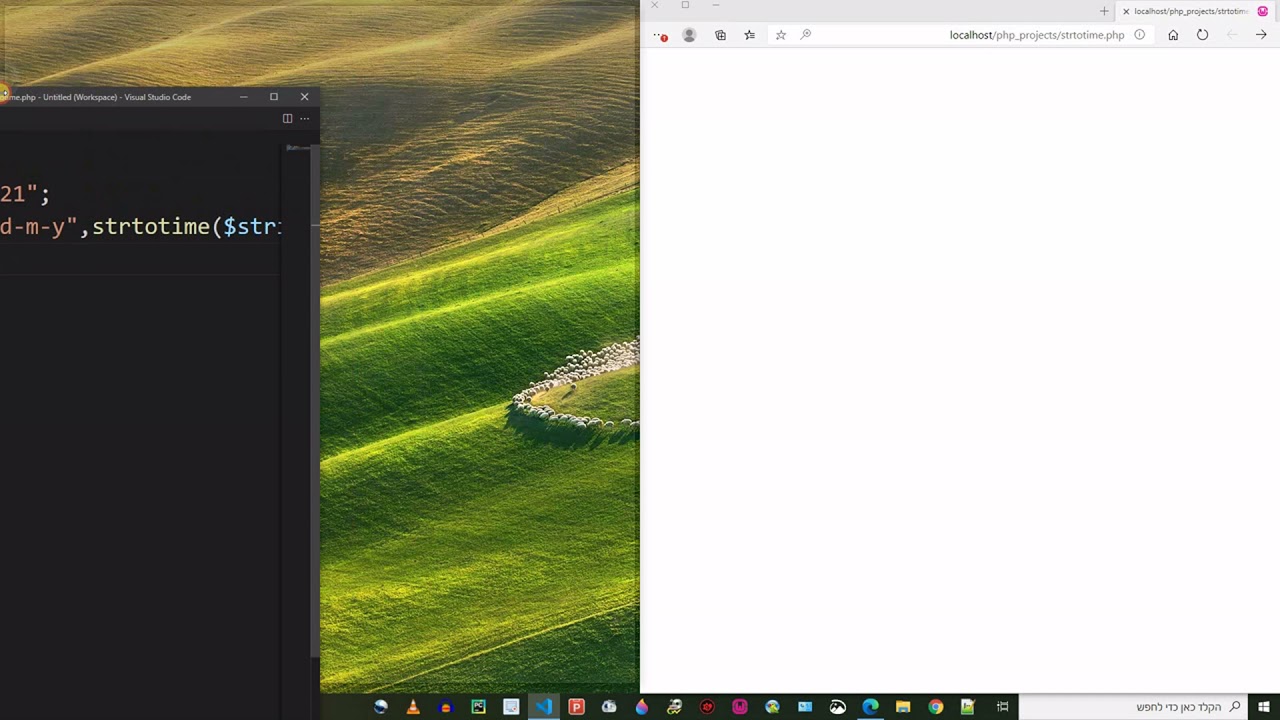
Task: View site information icon in address bar
Action: pos(1139,35)
